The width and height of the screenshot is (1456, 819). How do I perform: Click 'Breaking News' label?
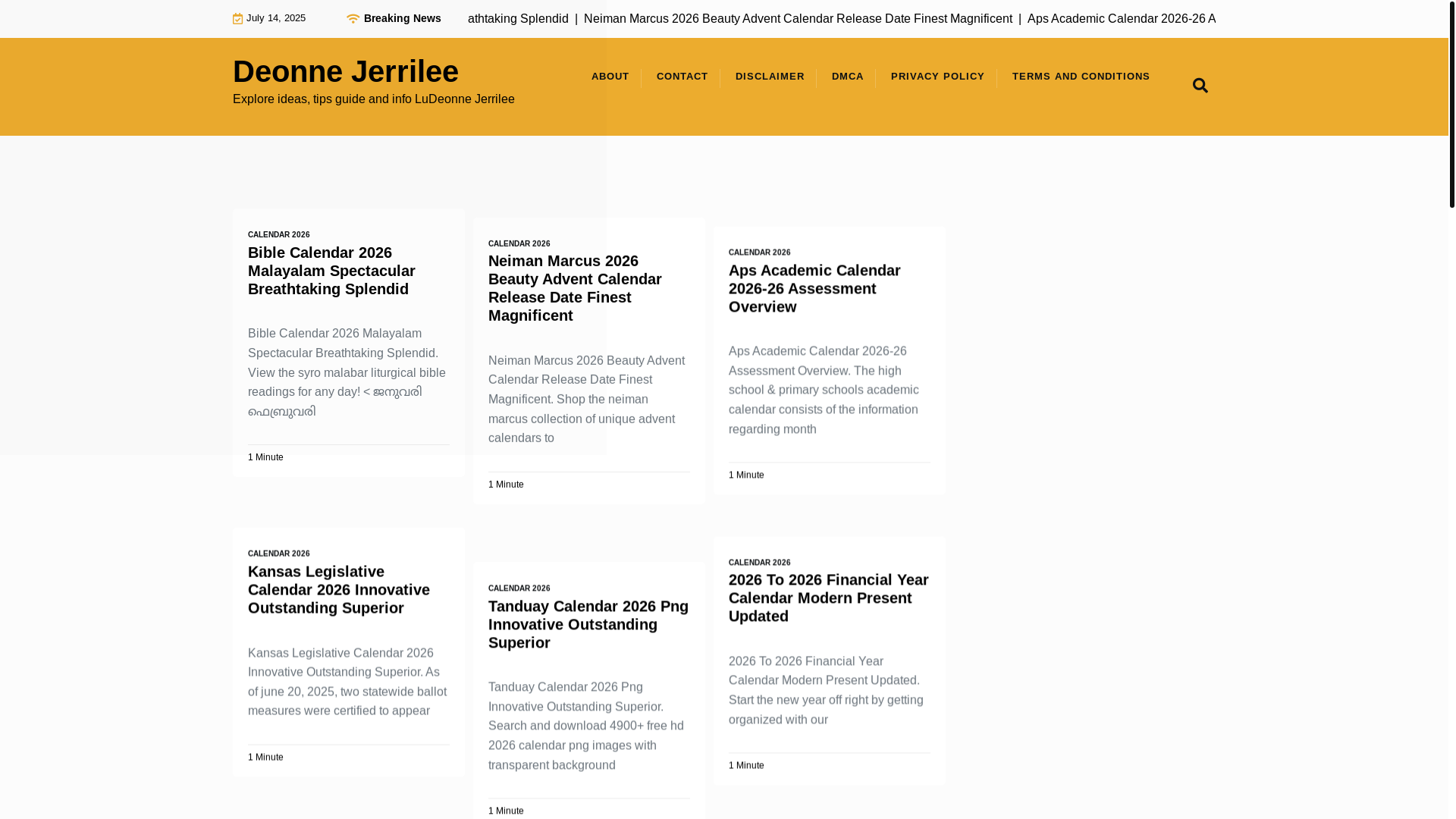(403, 18)
